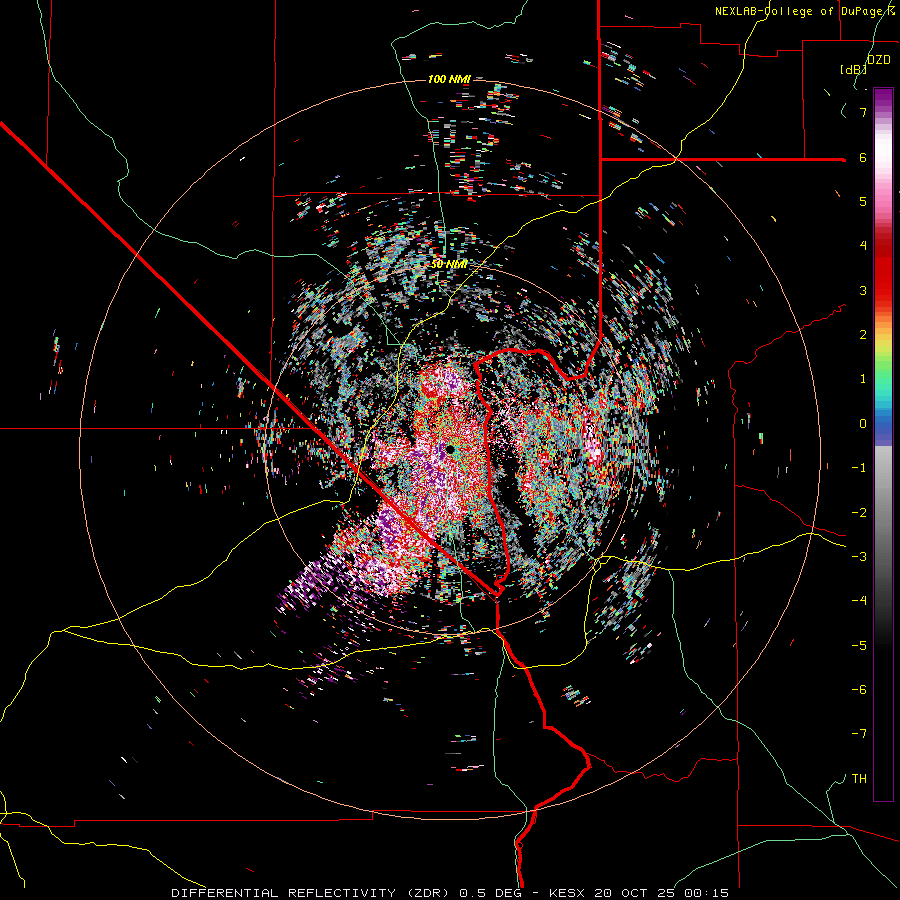900x900 pixels.
Task: Click the Differential Reflectivity caption at the bottom
Action: pos(450,893)
